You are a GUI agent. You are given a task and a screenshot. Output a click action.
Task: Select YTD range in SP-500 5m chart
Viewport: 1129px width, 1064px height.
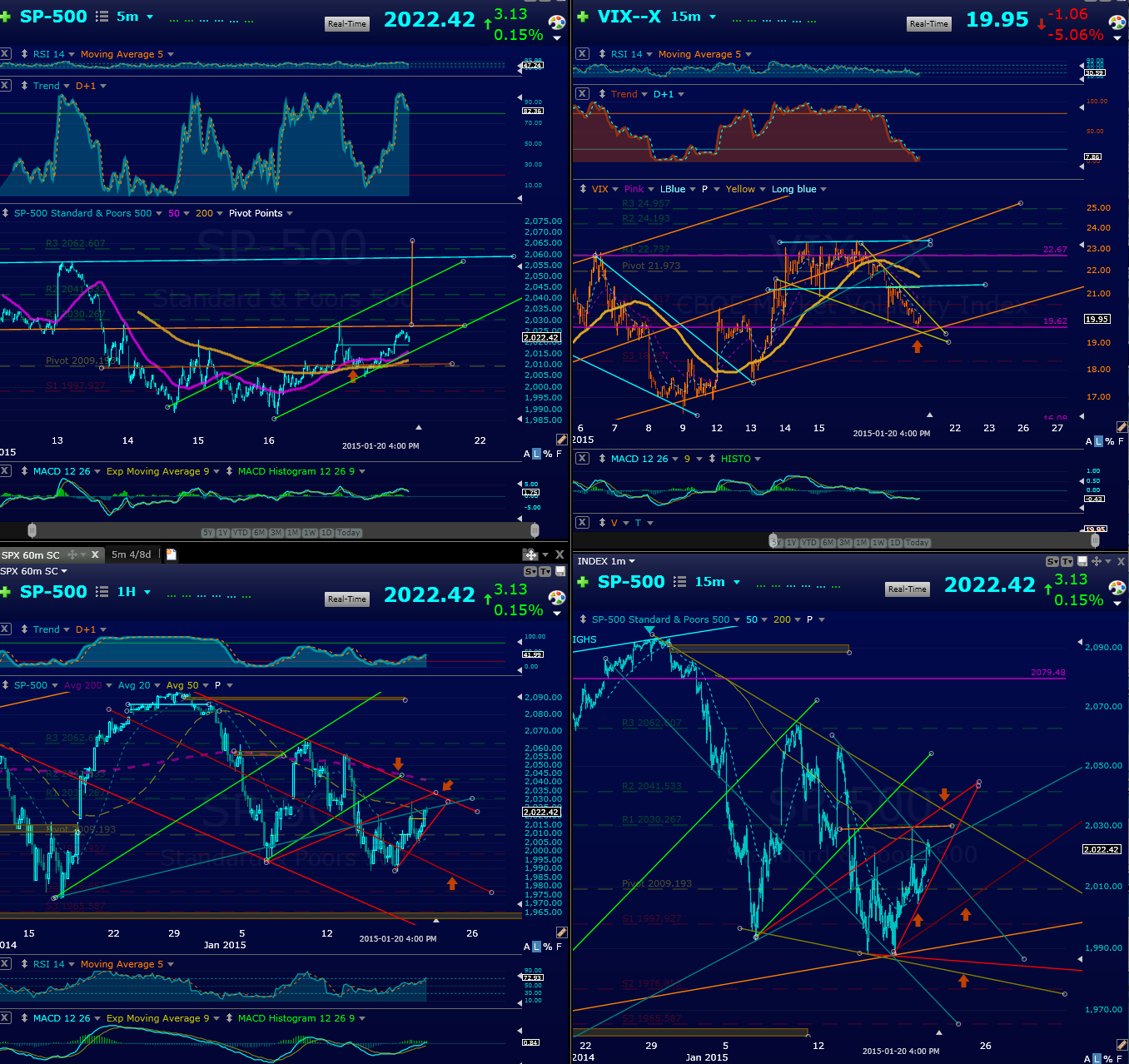pyautogui.click(x=241, y=533)
